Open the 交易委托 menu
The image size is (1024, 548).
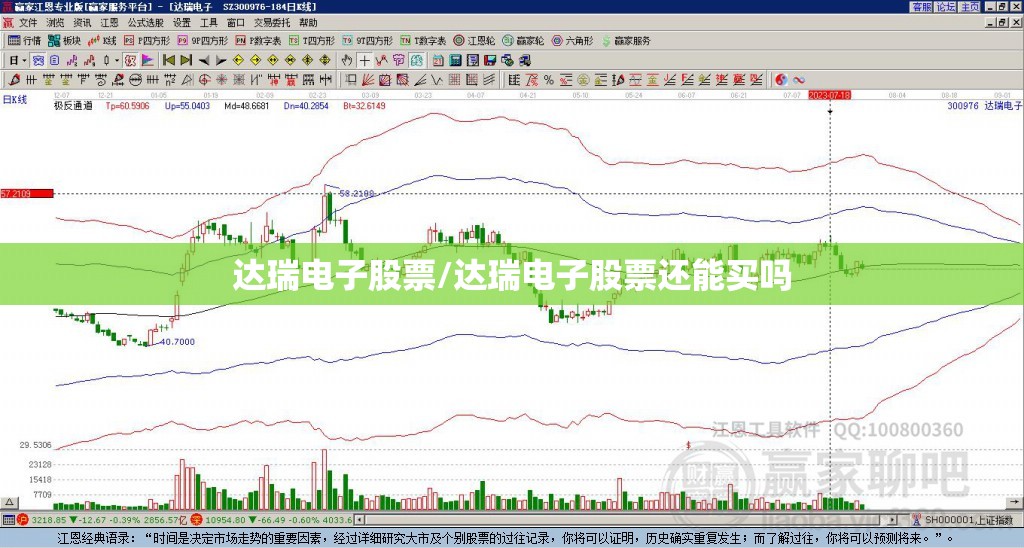[x=272, y=23]
